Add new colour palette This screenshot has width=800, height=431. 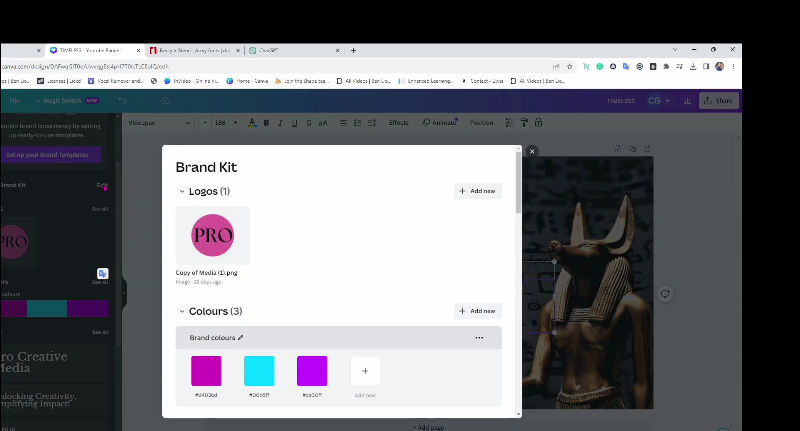point(478,311)
